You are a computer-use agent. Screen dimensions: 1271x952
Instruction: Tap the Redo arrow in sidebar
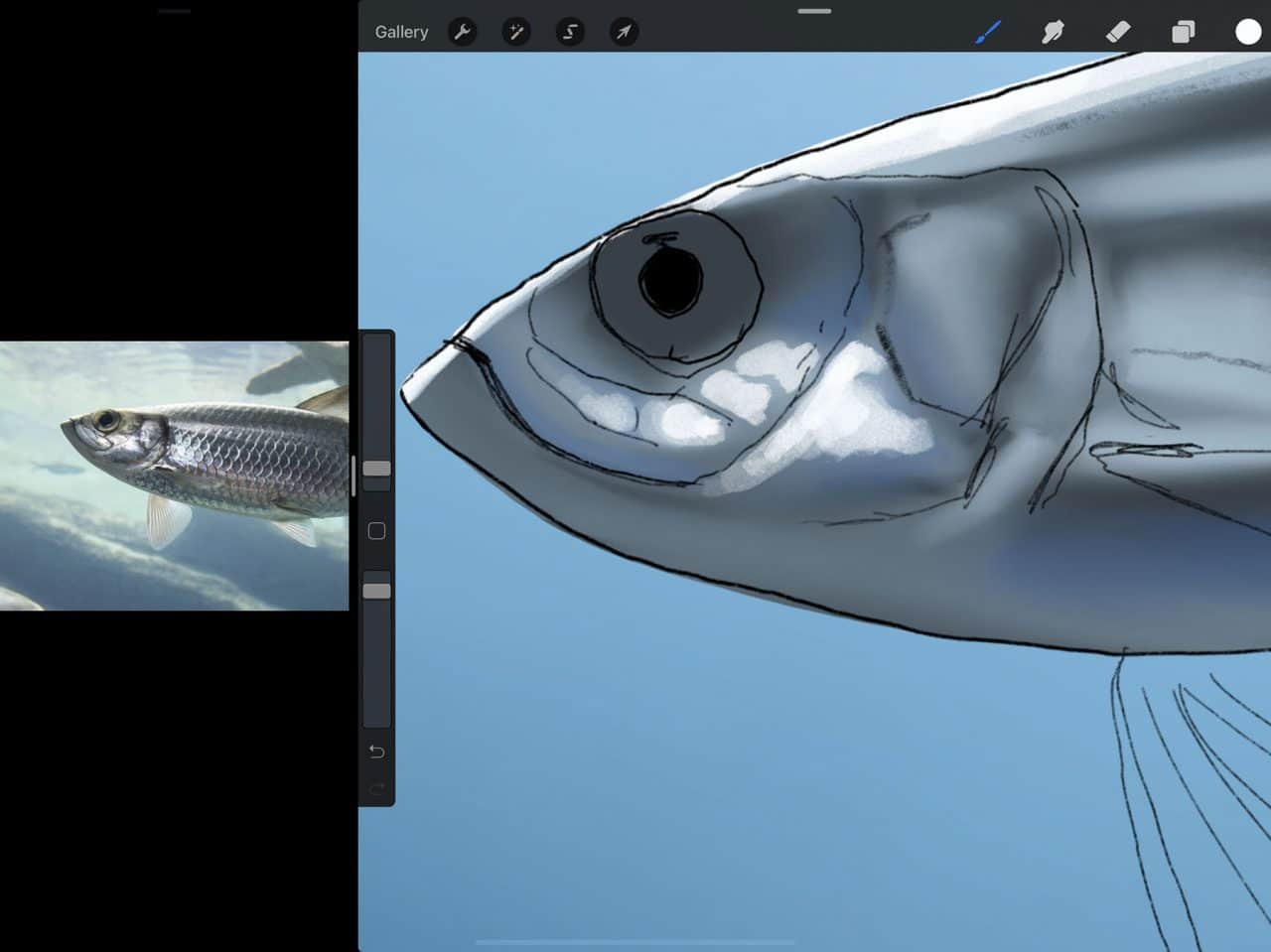click(376, 789)
